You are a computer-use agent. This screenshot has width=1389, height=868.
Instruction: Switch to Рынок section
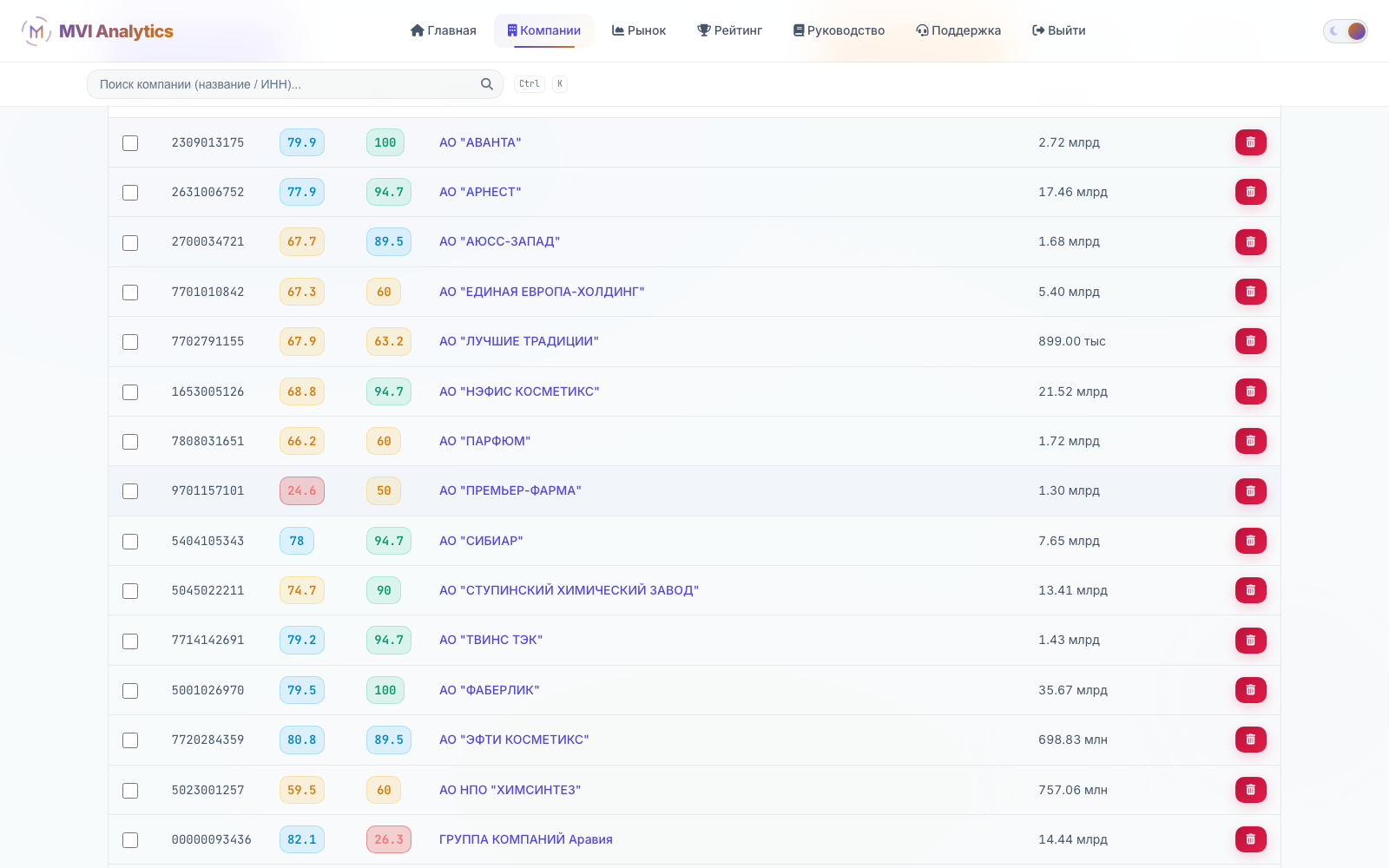pos(639,30)
